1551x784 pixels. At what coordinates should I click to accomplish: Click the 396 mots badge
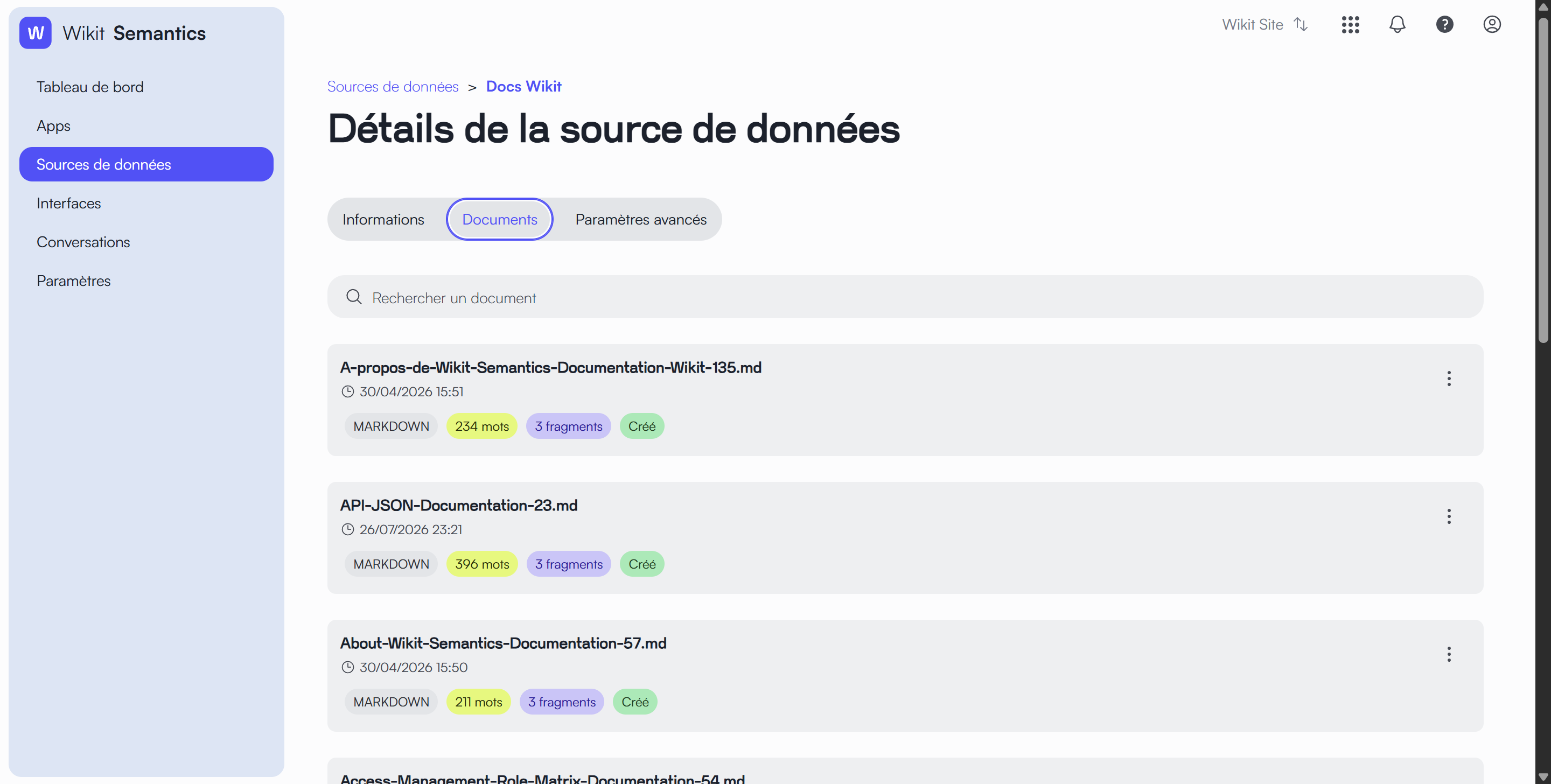[x=481, y=564]
